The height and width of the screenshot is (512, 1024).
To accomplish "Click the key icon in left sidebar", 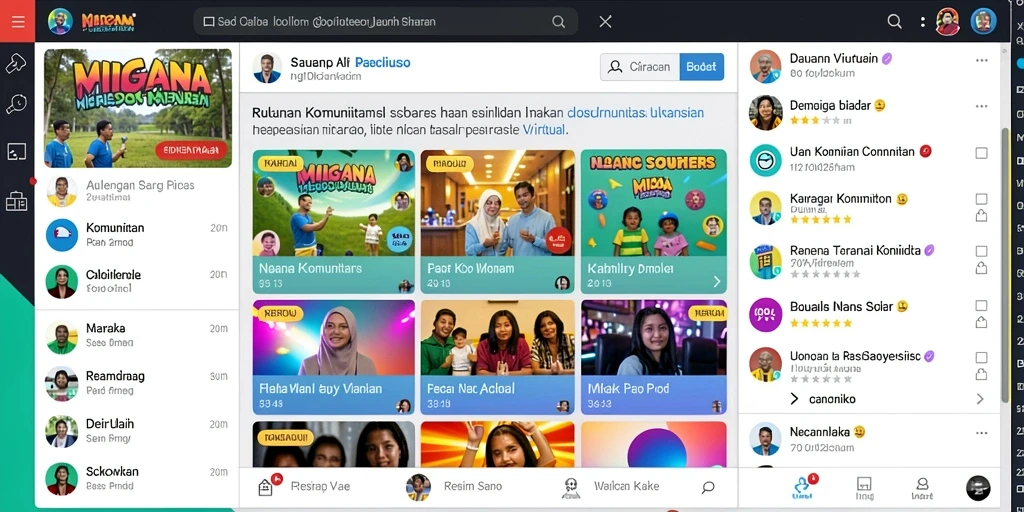I will click(x=16, y=63).
